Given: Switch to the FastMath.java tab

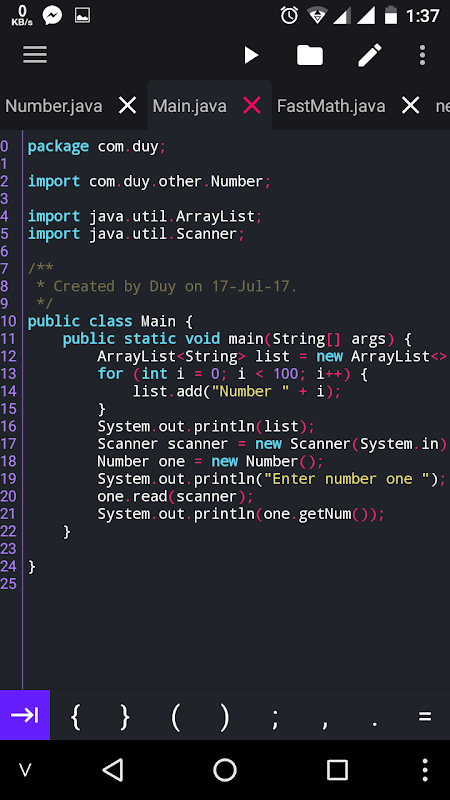Looking at the screenshot, I should tap(331, 106).
